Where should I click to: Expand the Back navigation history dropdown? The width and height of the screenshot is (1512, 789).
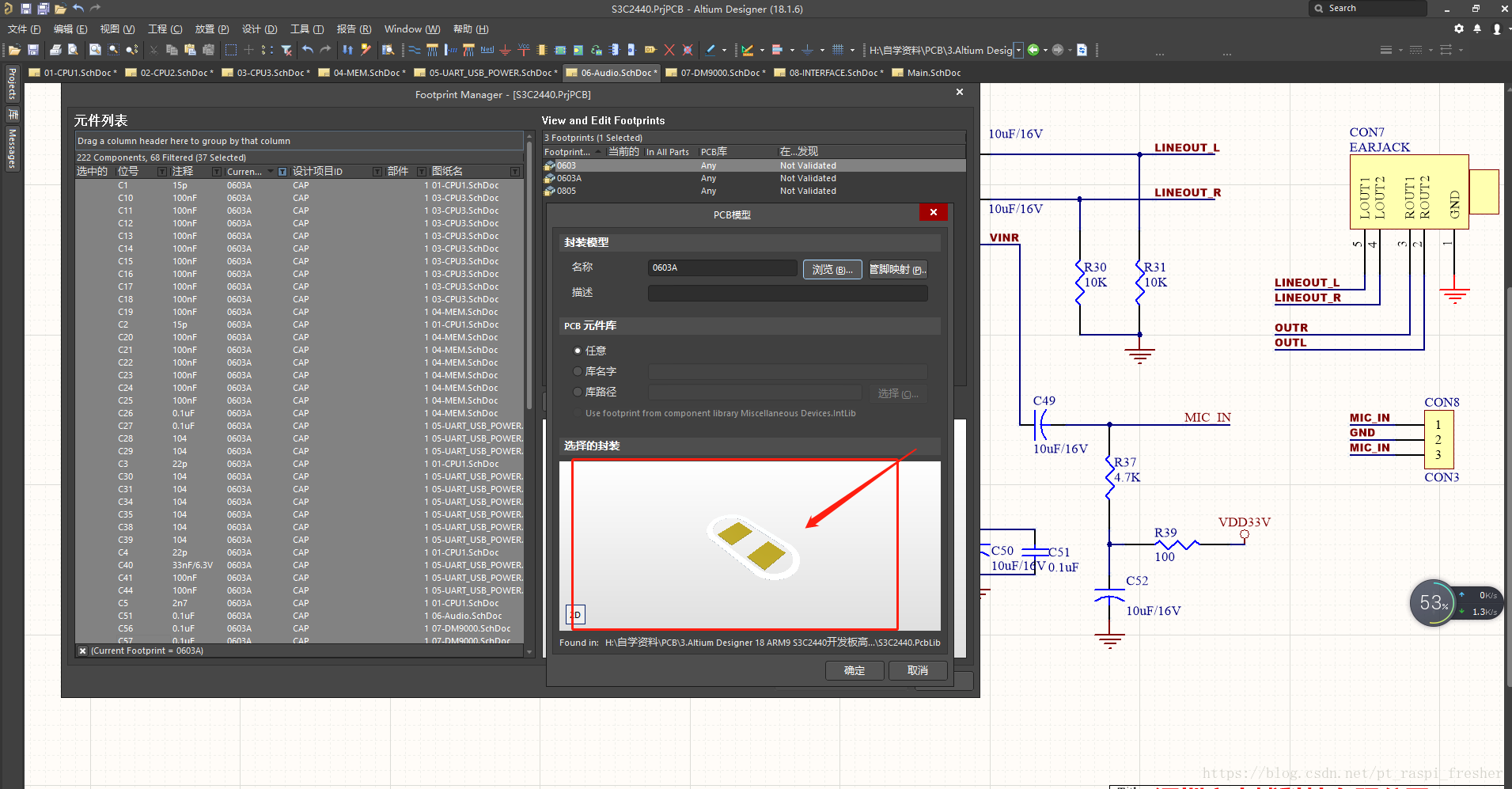coord(1045,50)
